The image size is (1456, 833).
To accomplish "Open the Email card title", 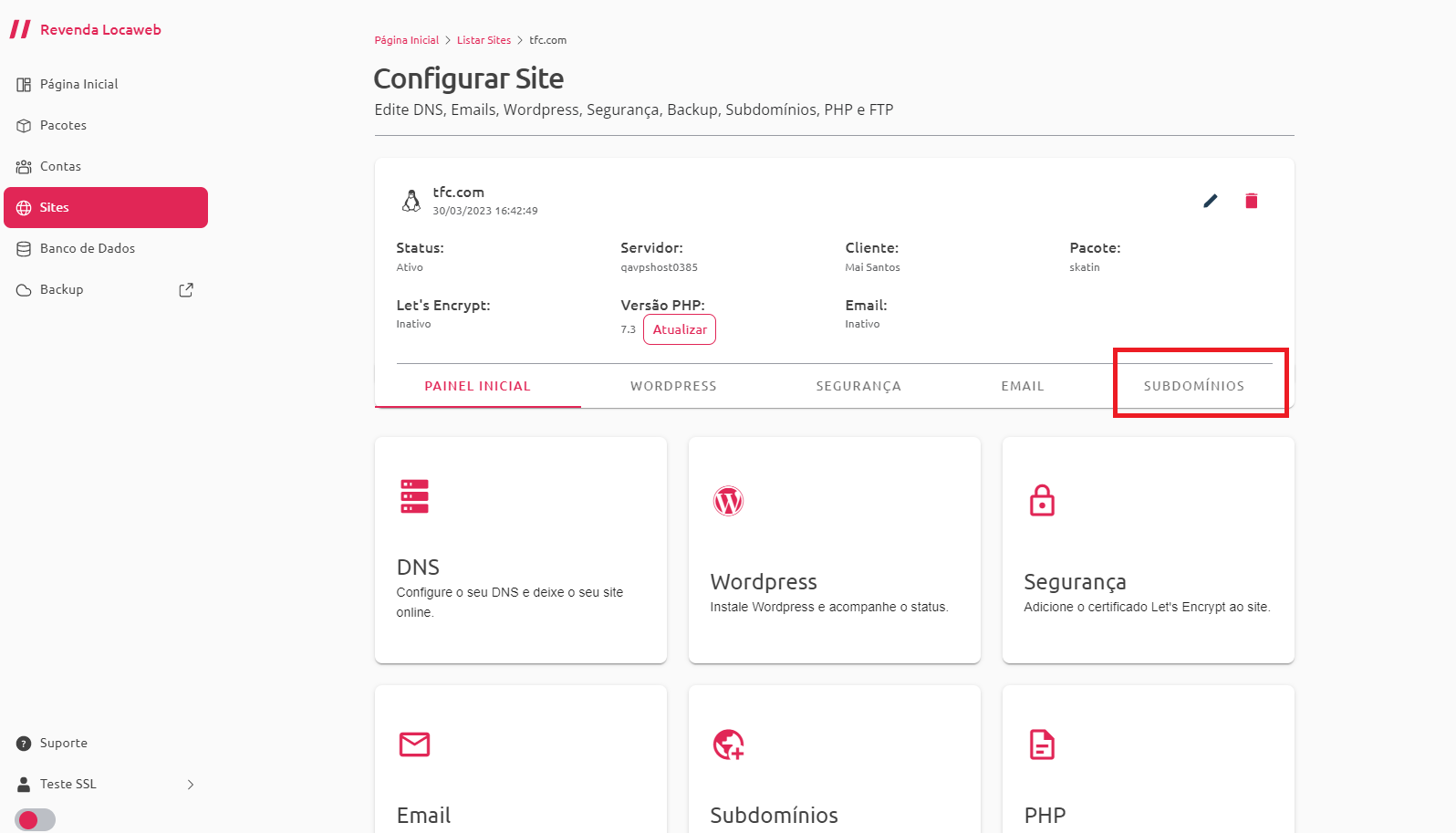I will click(423, 816).
